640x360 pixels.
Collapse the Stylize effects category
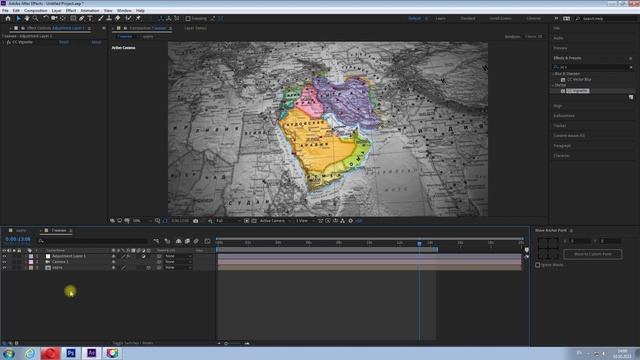click(553, 85)
